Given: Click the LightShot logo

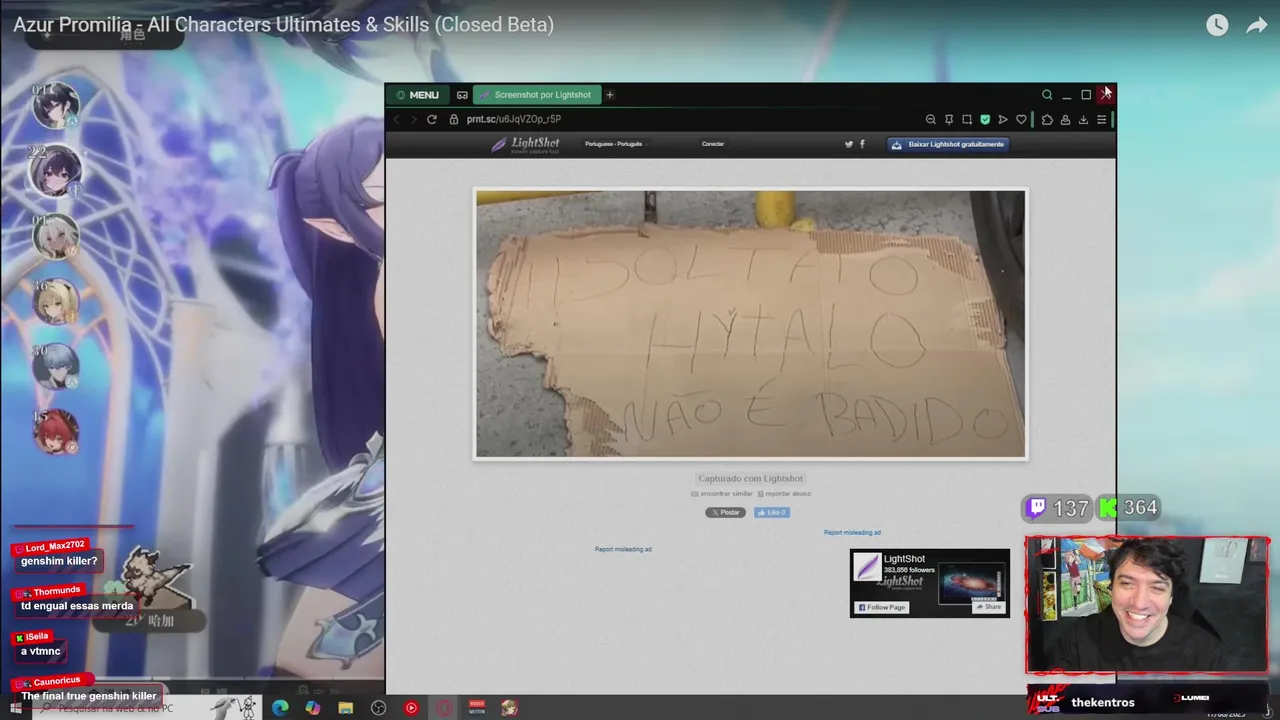Looking at the screenshot, I should coord(525,144).
